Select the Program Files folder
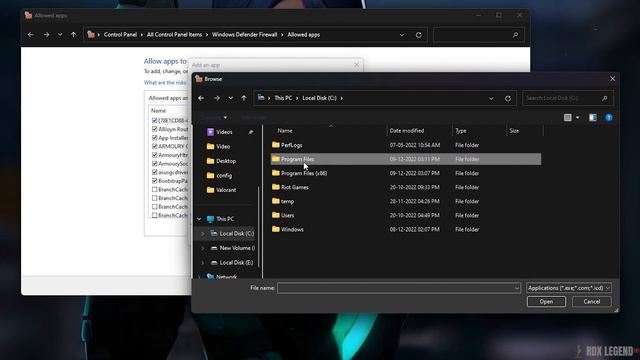This screenshot has height=360, width=640. [406, 159]
